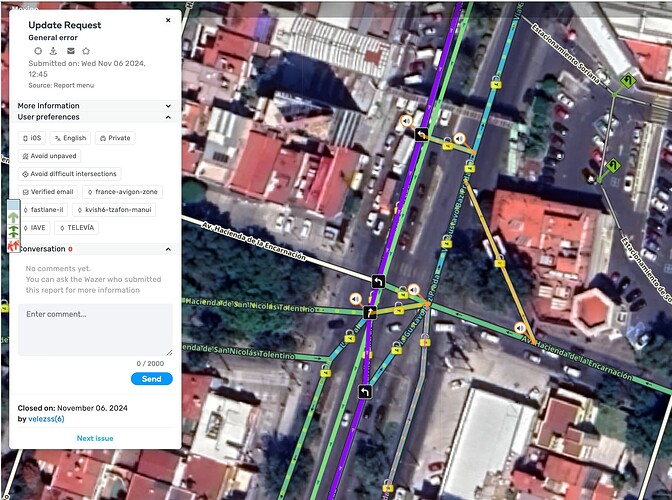Click the Source: Report menu text

[x=61, y=85]
